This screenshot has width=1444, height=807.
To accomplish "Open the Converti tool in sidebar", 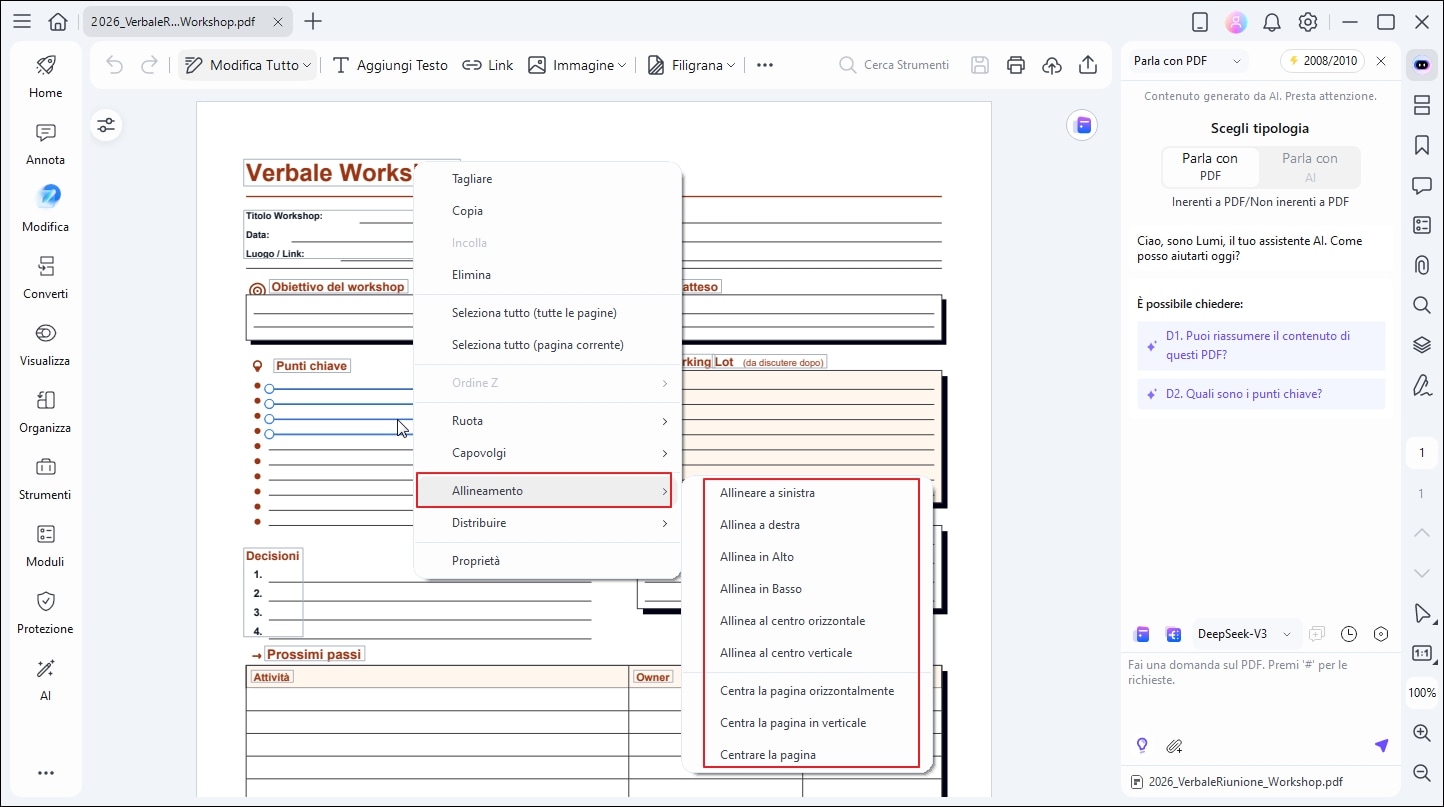I will click(x=46, y=278).
